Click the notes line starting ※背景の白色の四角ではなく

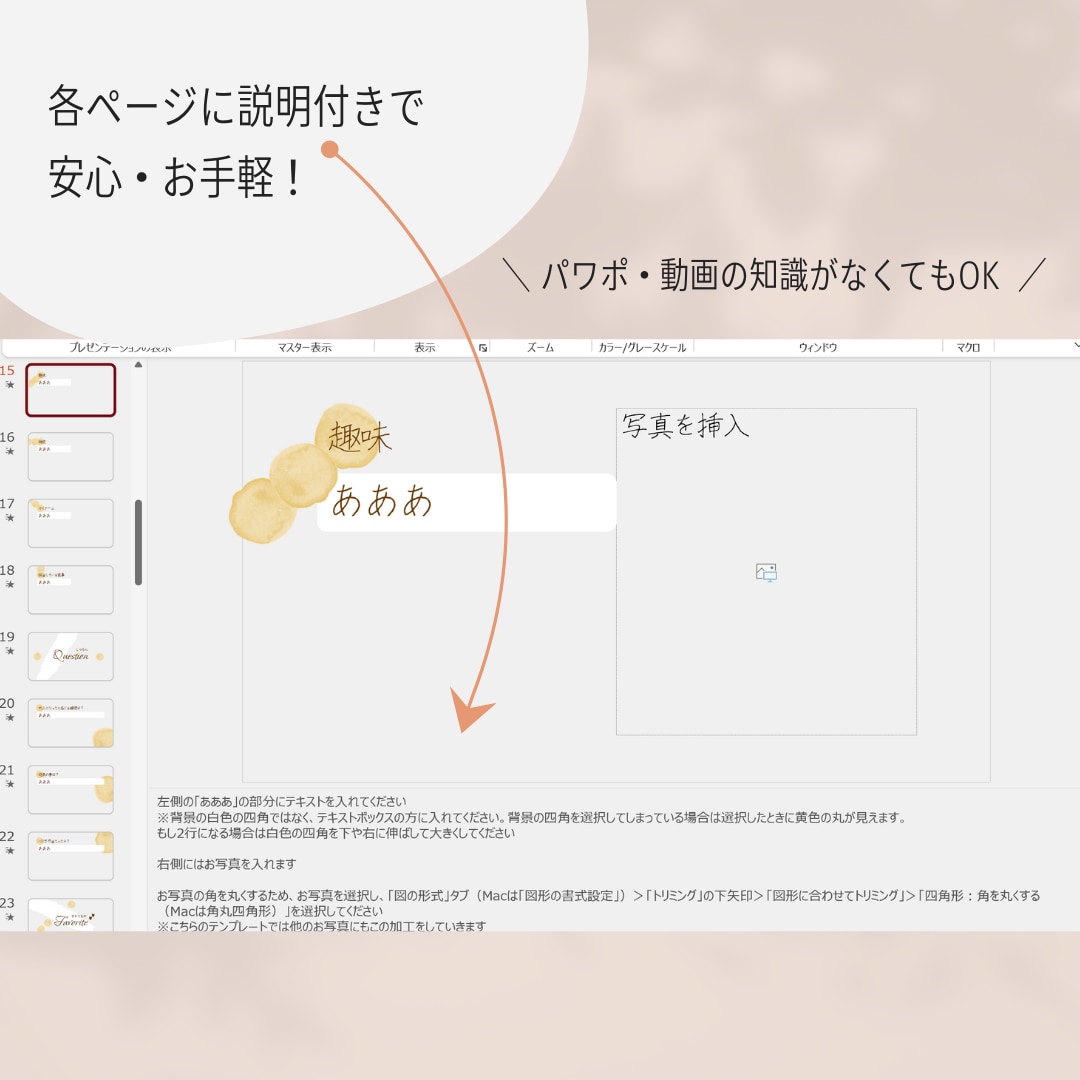[x=531, y=818]
